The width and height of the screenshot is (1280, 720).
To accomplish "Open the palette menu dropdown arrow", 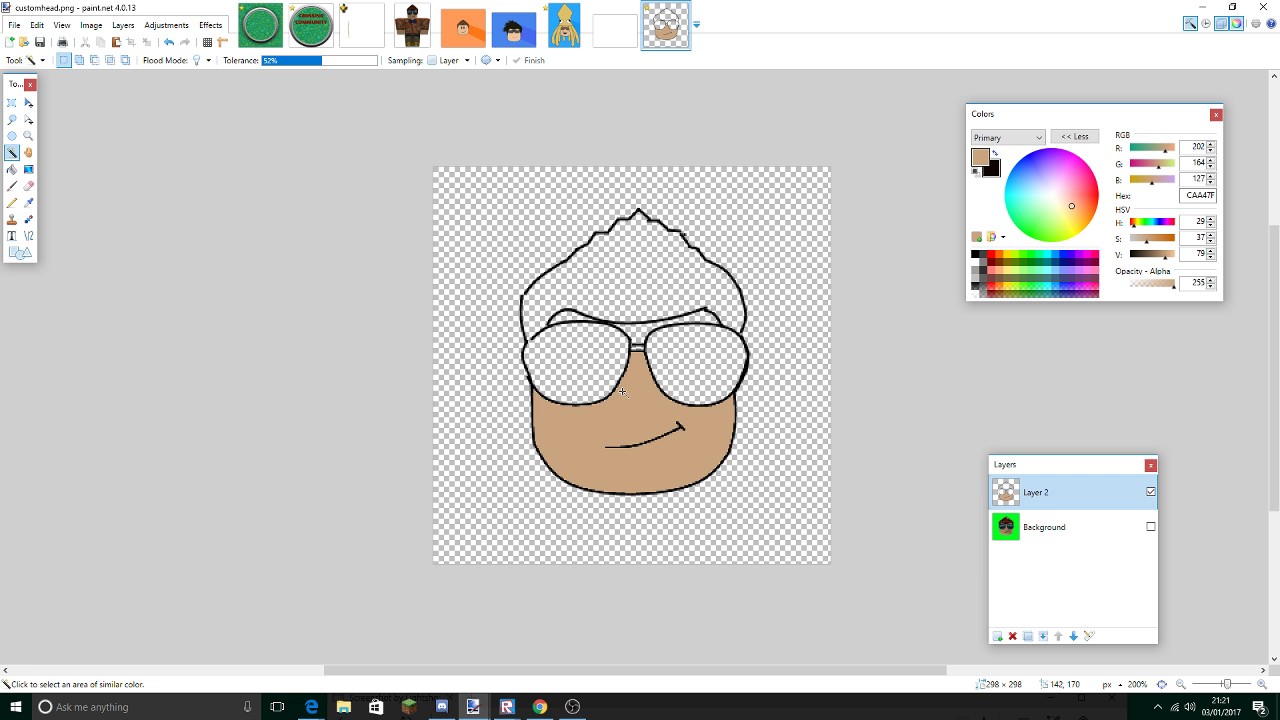I will 1003,237.
